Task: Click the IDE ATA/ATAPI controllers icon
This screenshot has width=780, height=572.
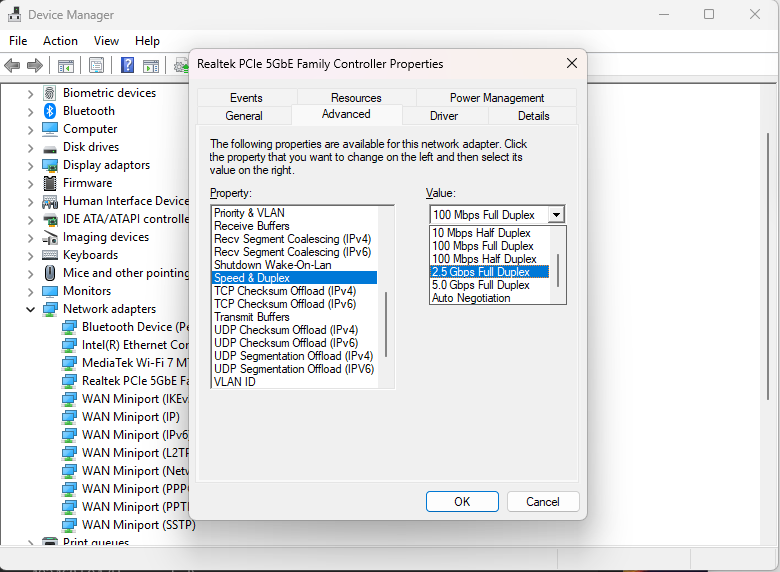Action: click(50, 219)
